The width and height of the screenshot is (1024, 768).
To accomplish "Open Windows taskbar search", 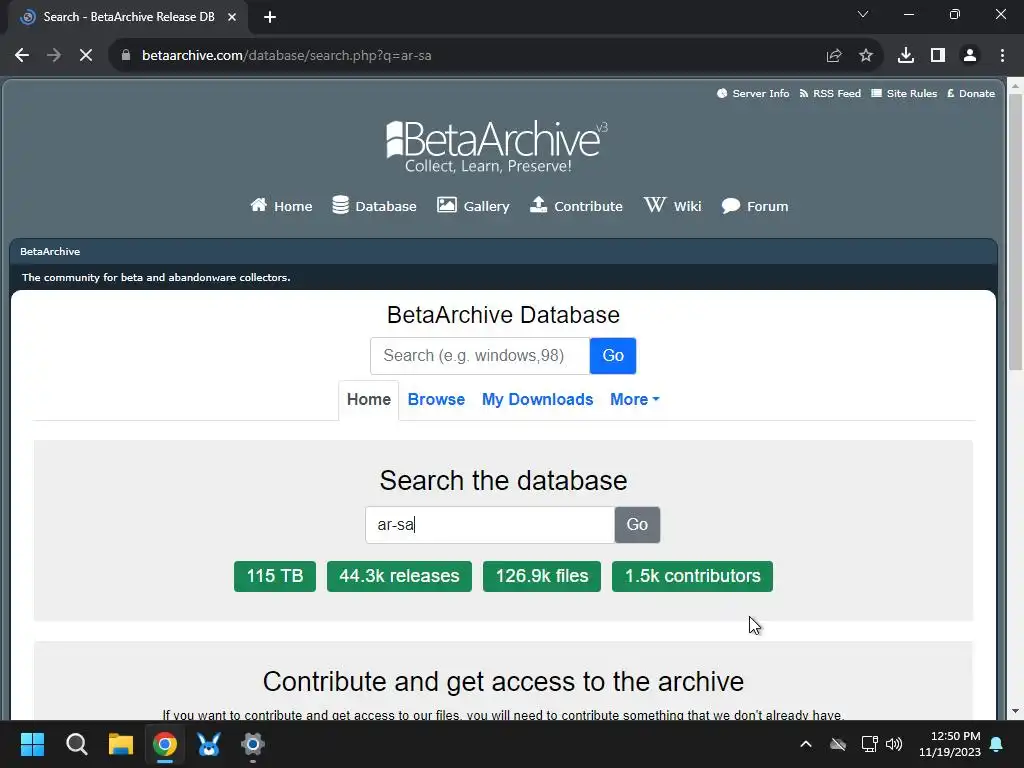I will tap(76, 744).
